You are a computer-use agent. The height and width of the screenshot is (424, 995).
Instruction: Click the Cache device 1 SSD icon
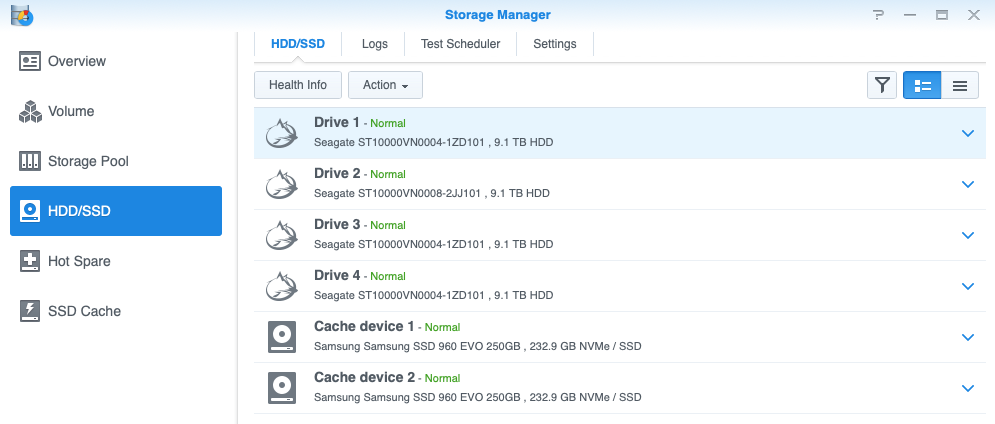(282, 337)
